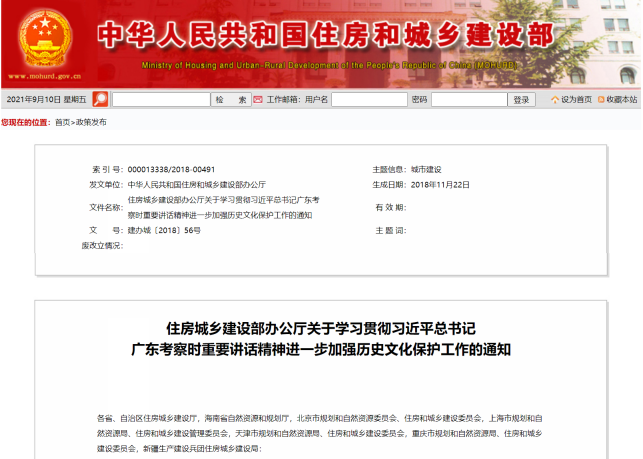Open the 收藏本站 link
Screen dimensions: 643x459
point(620,100)
